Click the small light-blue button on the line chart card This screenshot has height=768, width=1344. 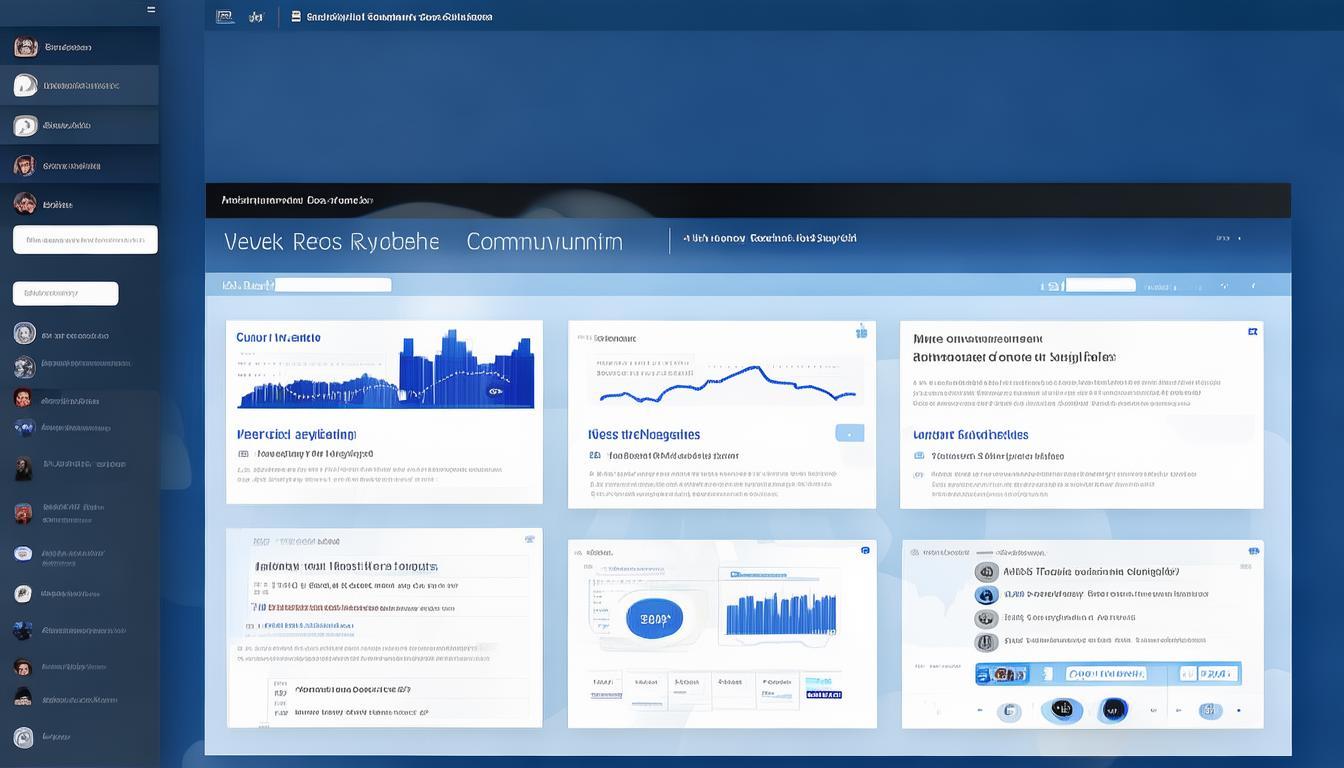pyautogui.click(x=849, y=433)
